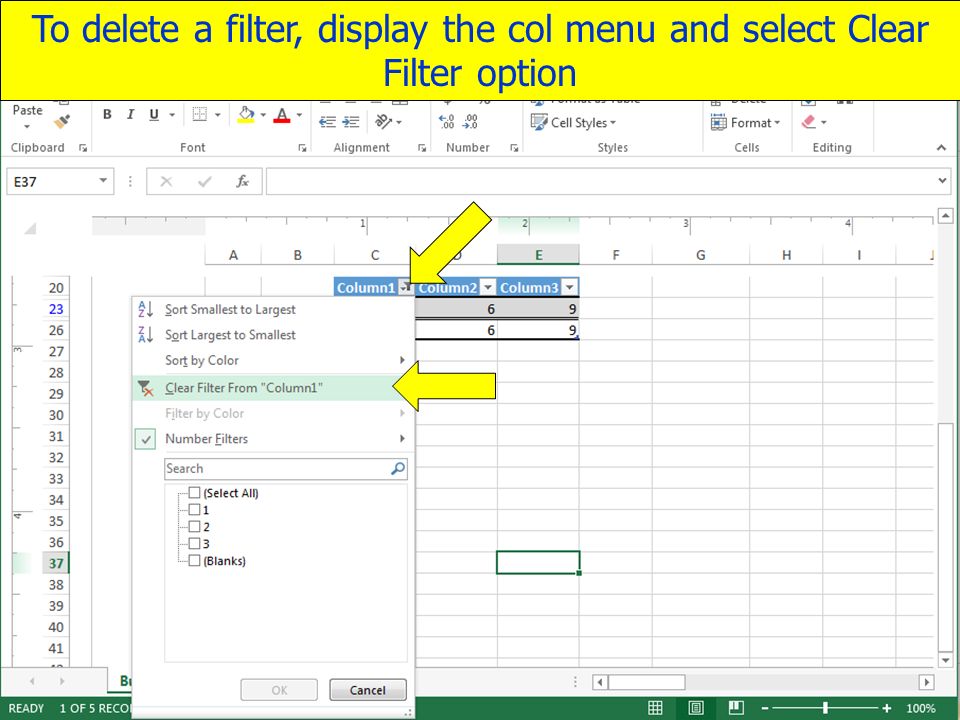Click Decrease Indent icon
960x720 pixels.
point(328,122)
